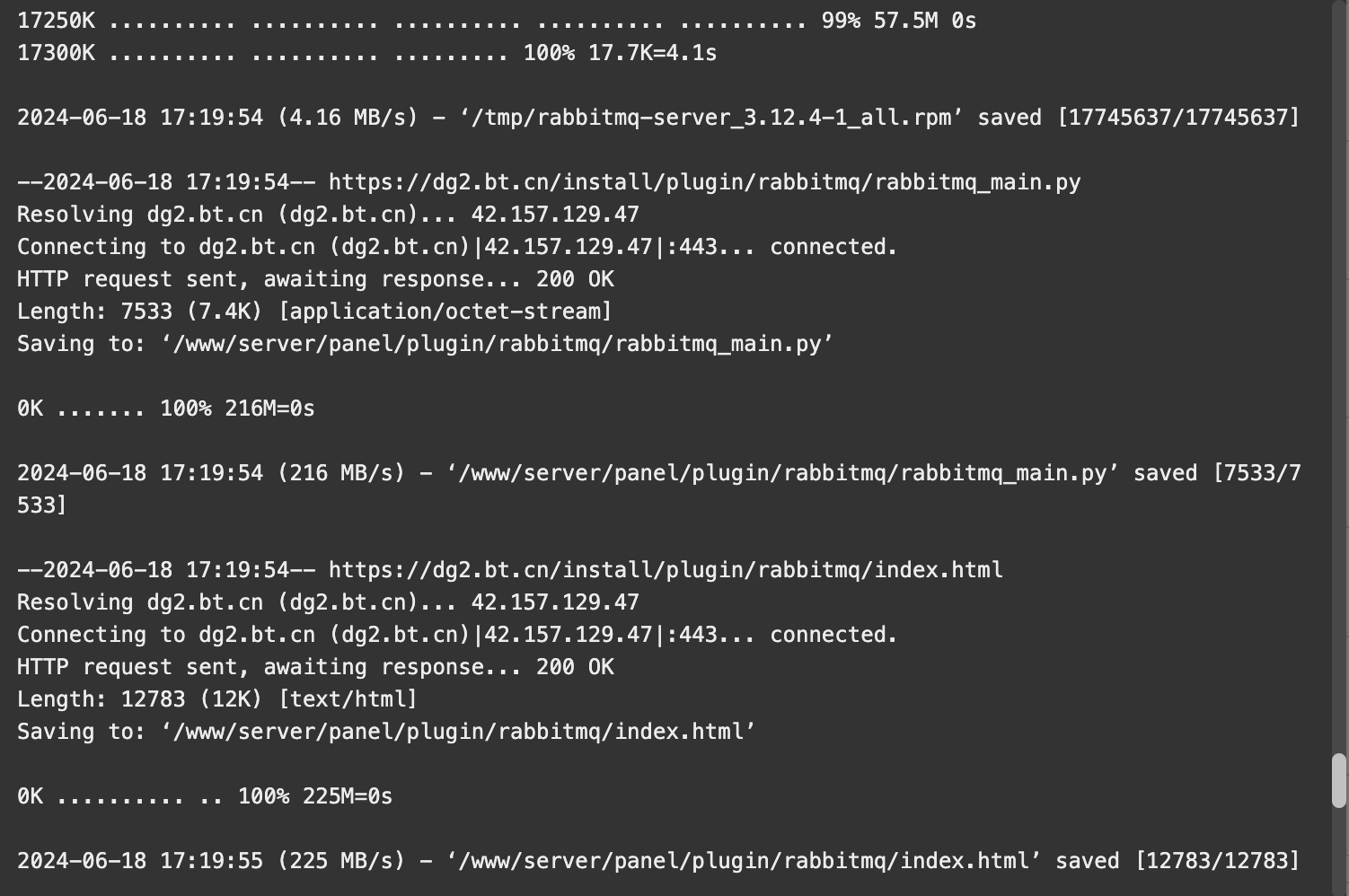The width and height of the screenshot is (1349, 896).
Task: Click the scrollbar track above the thumb
Action: (1339, 377)
